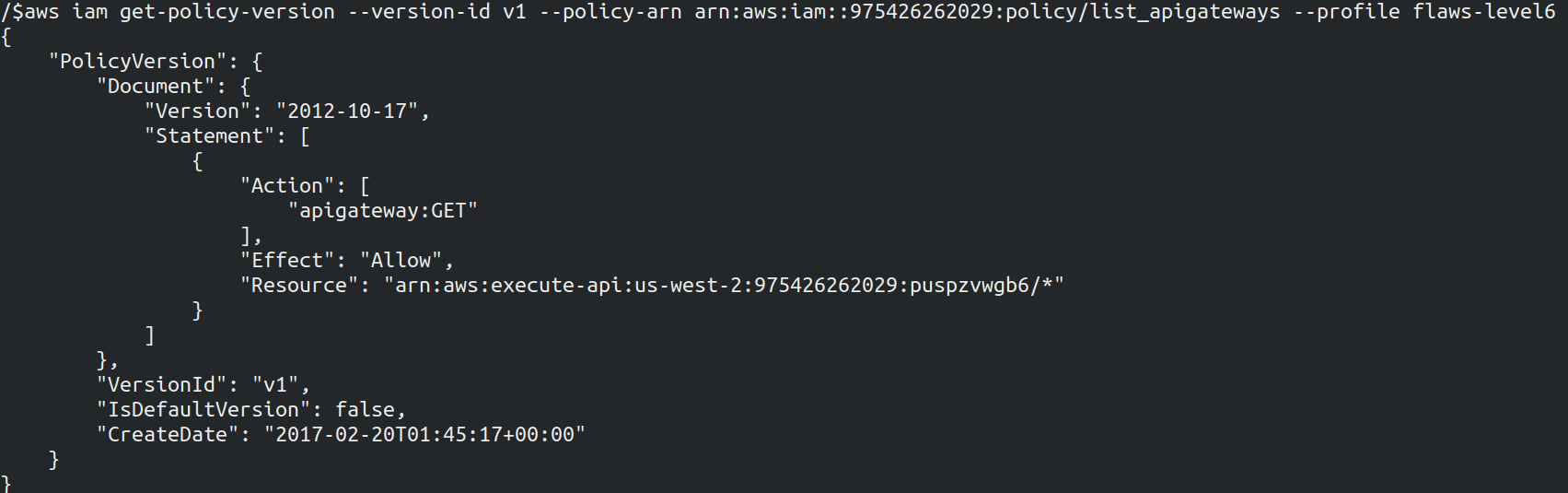The width and height of the screenshot is (1568, 493).
Task: Click the "2012-10-17" version value
Action: (x=347, y=112)
